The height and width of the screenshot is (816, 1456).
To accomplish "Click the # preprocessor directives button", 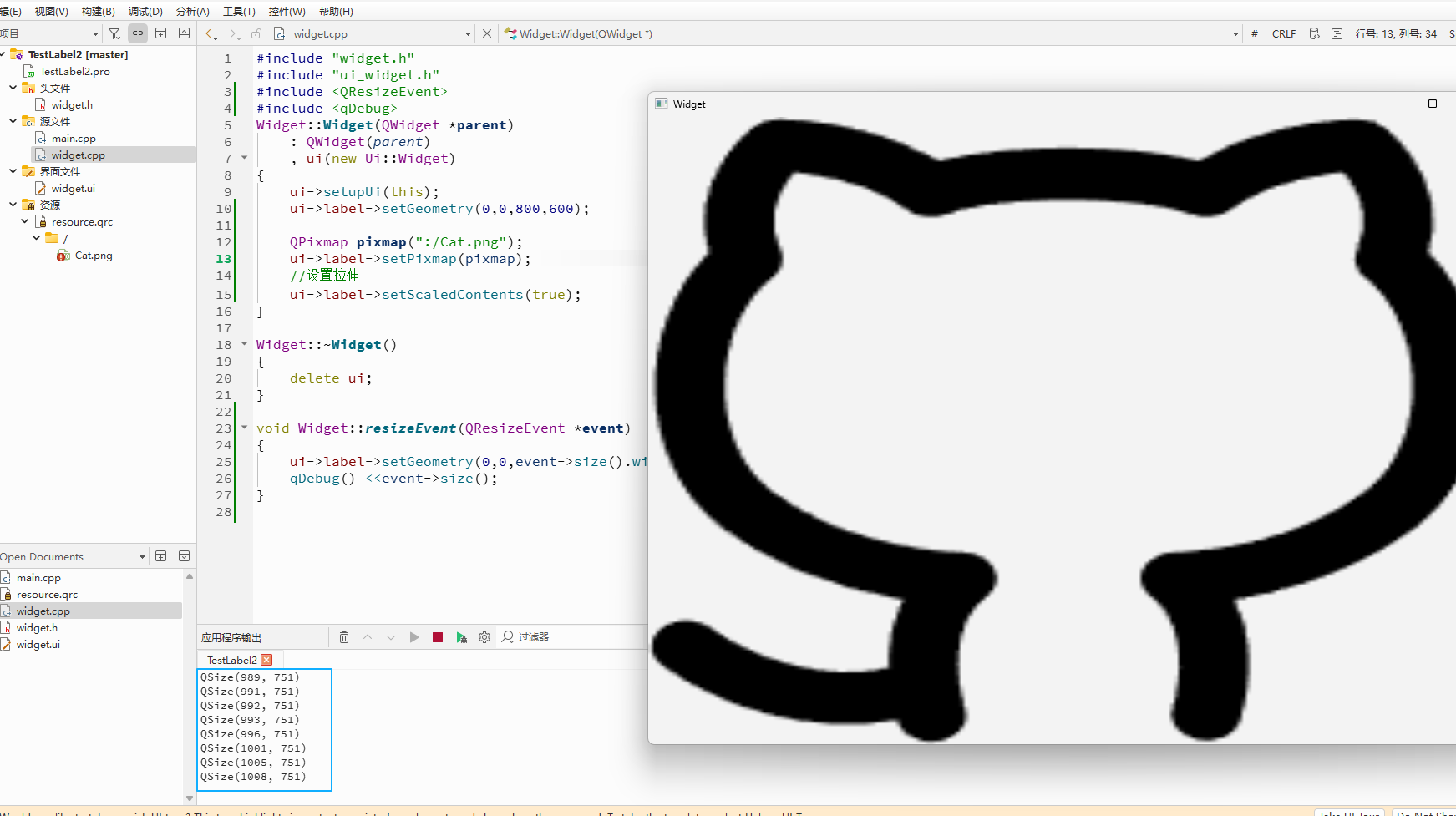I will 1255,34.
